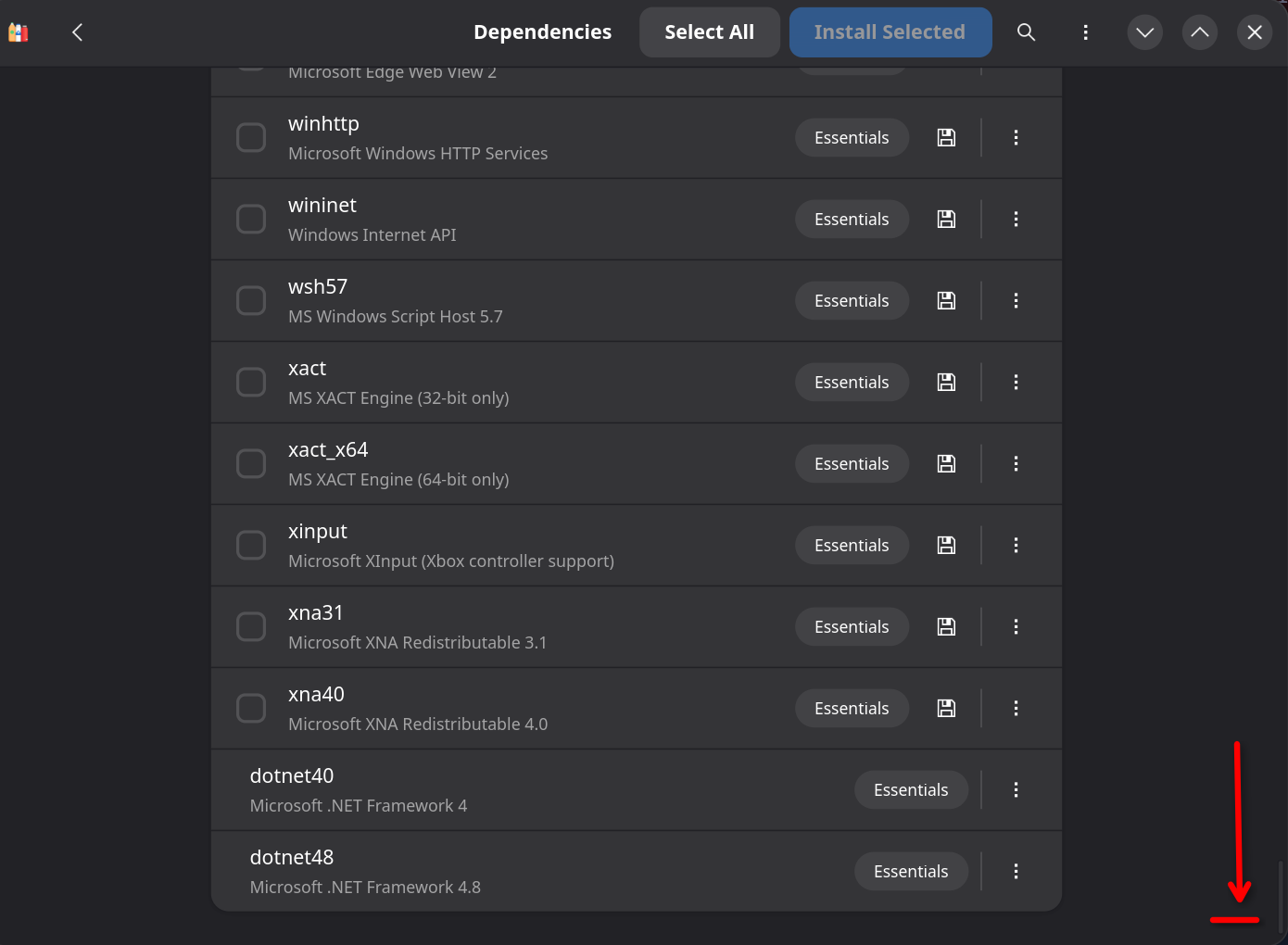Click the save icon for xact
Image resolution: width=1288 pixels, height=945 pixels.
point(946,383)
